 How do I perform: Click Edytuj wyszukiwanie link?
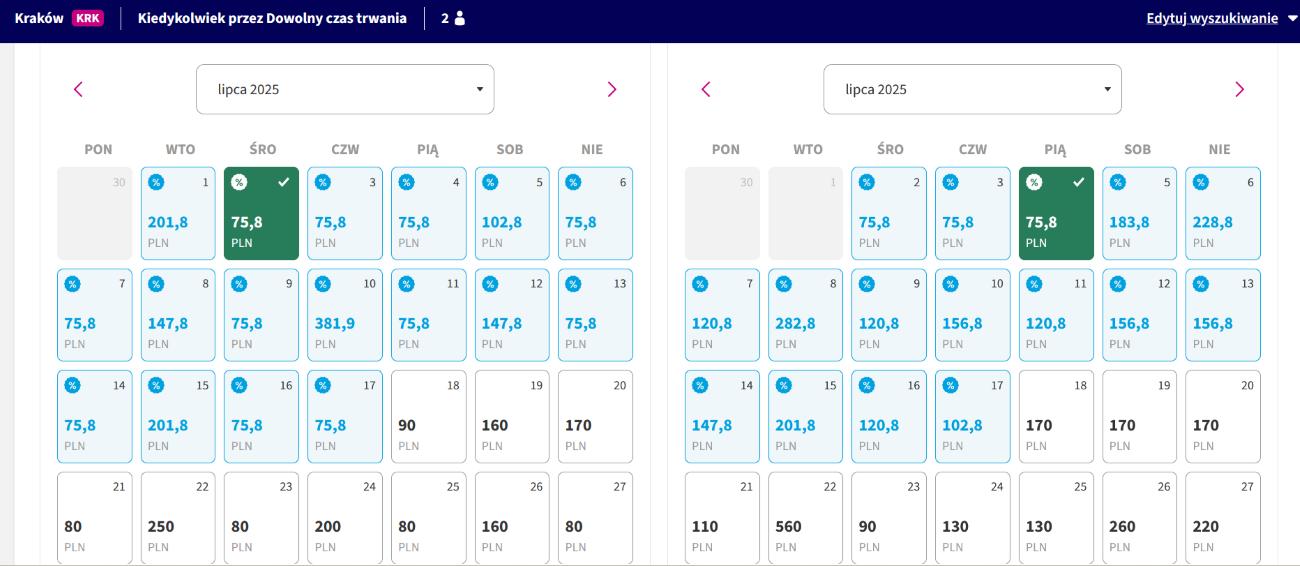coord(1212,18)
